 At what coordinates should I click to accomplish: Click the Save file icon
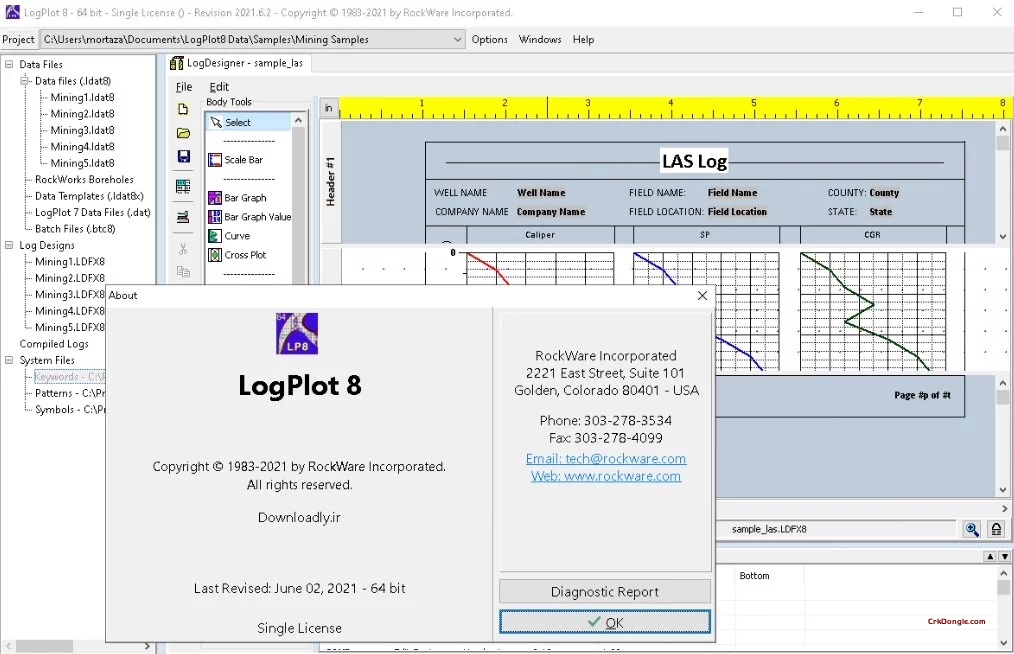coord(184,155)
